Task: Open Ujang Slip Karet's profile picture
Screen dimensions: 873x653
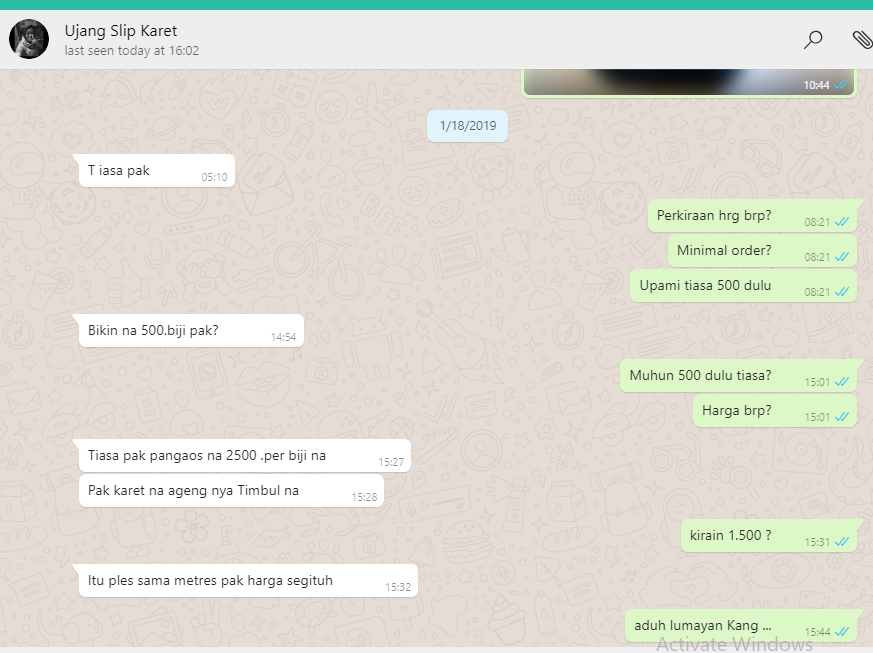Action: click(x=29, y=39)
